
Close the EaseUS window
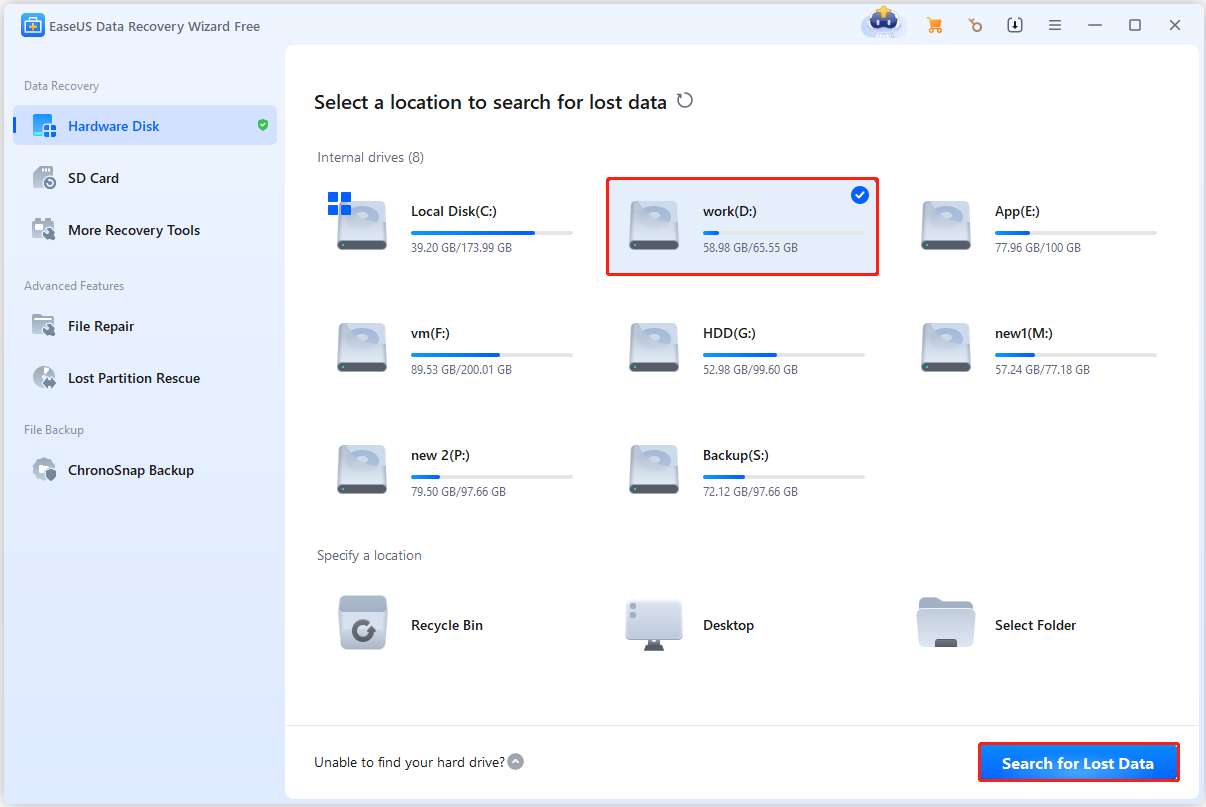tap(1175, 26)
